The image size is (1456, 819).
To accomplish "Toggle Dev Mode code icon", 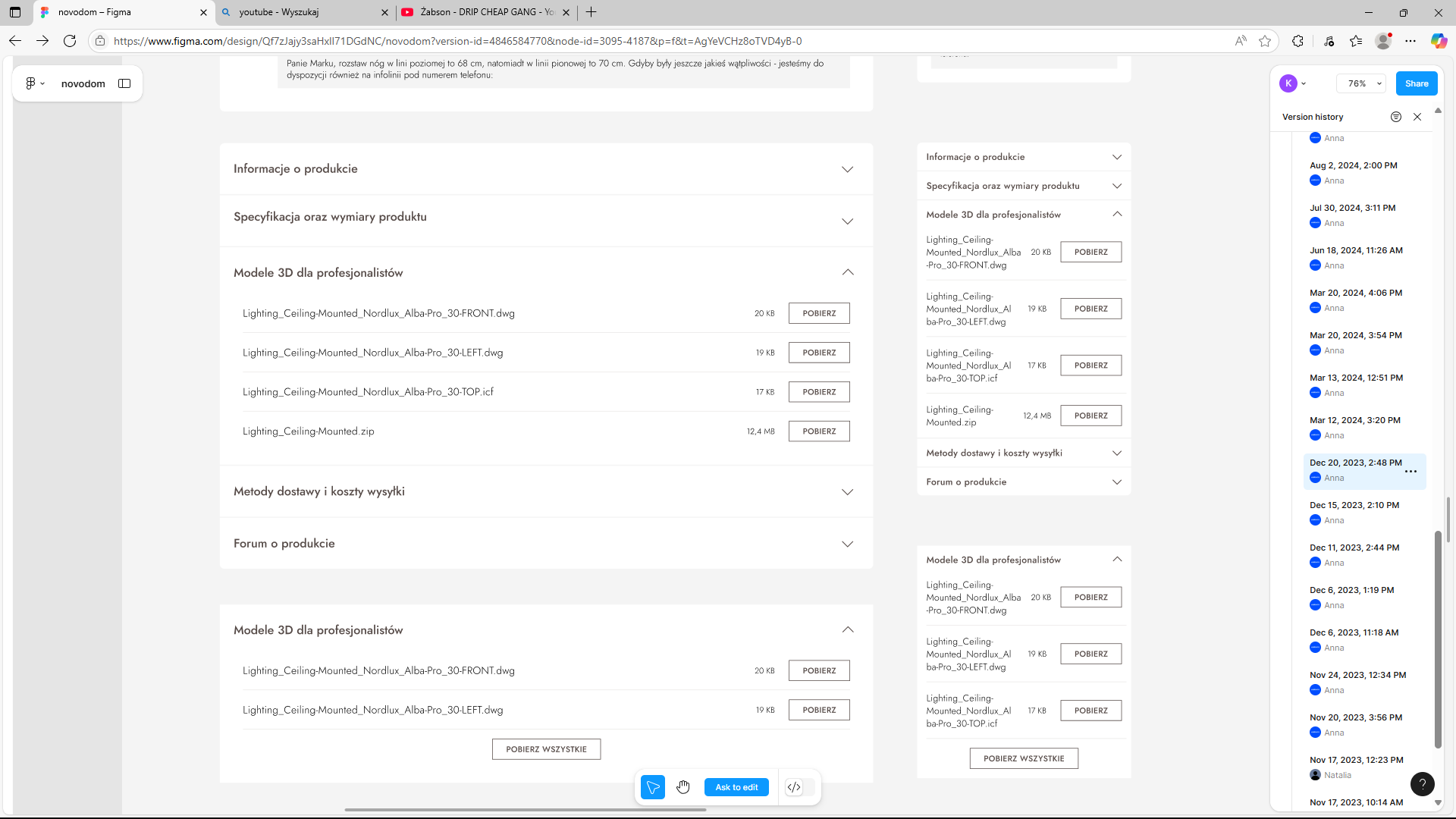I will pos(794,787).
